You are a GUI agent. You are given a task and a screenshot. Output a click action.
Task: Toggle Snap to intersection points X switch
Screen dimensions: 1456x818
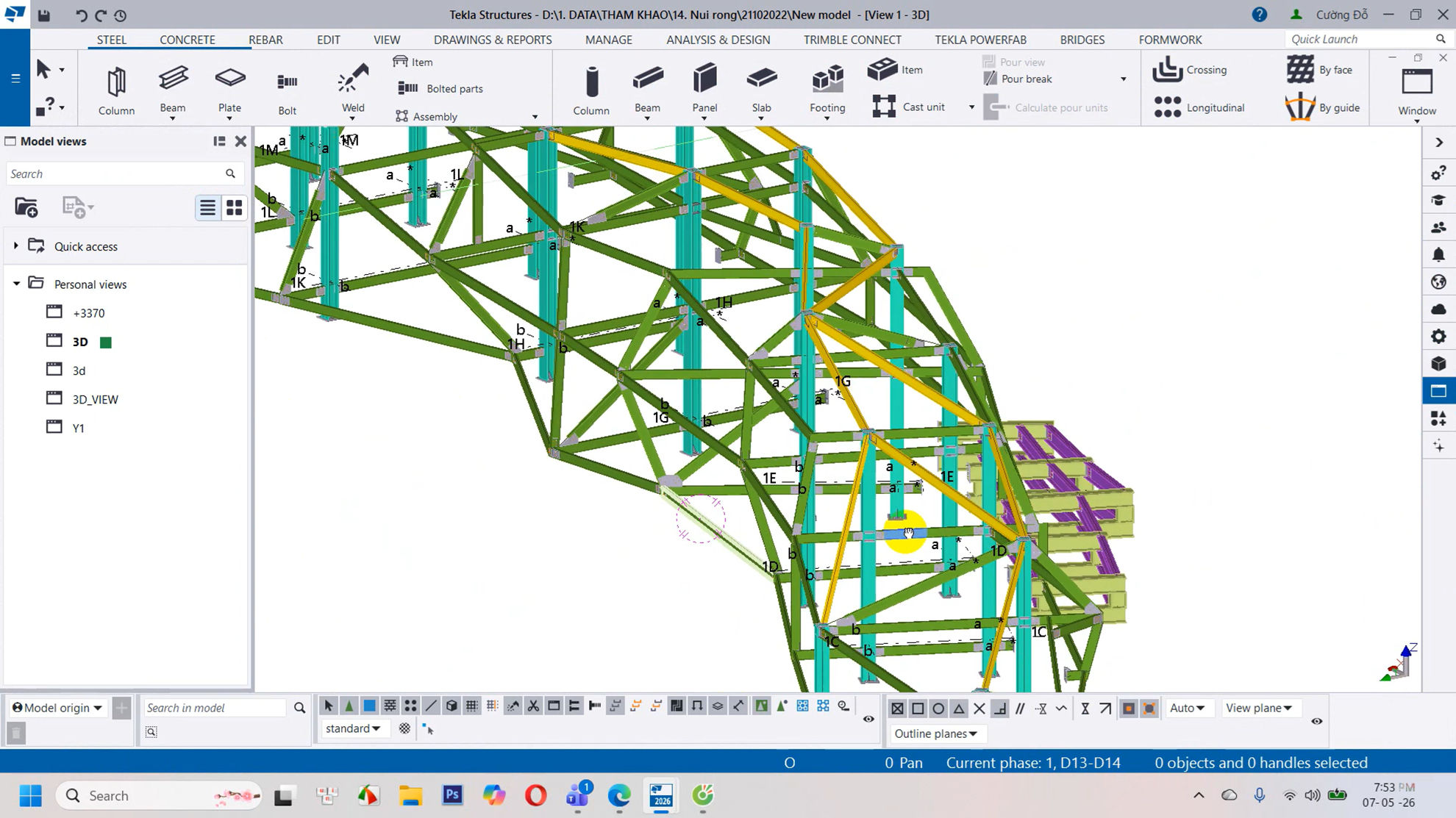coord(979,708)
